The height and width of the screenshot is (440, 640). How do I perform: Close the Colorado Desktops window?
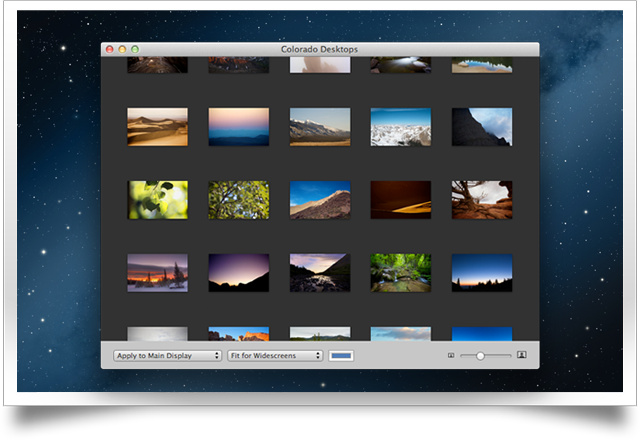click(110, 49)
